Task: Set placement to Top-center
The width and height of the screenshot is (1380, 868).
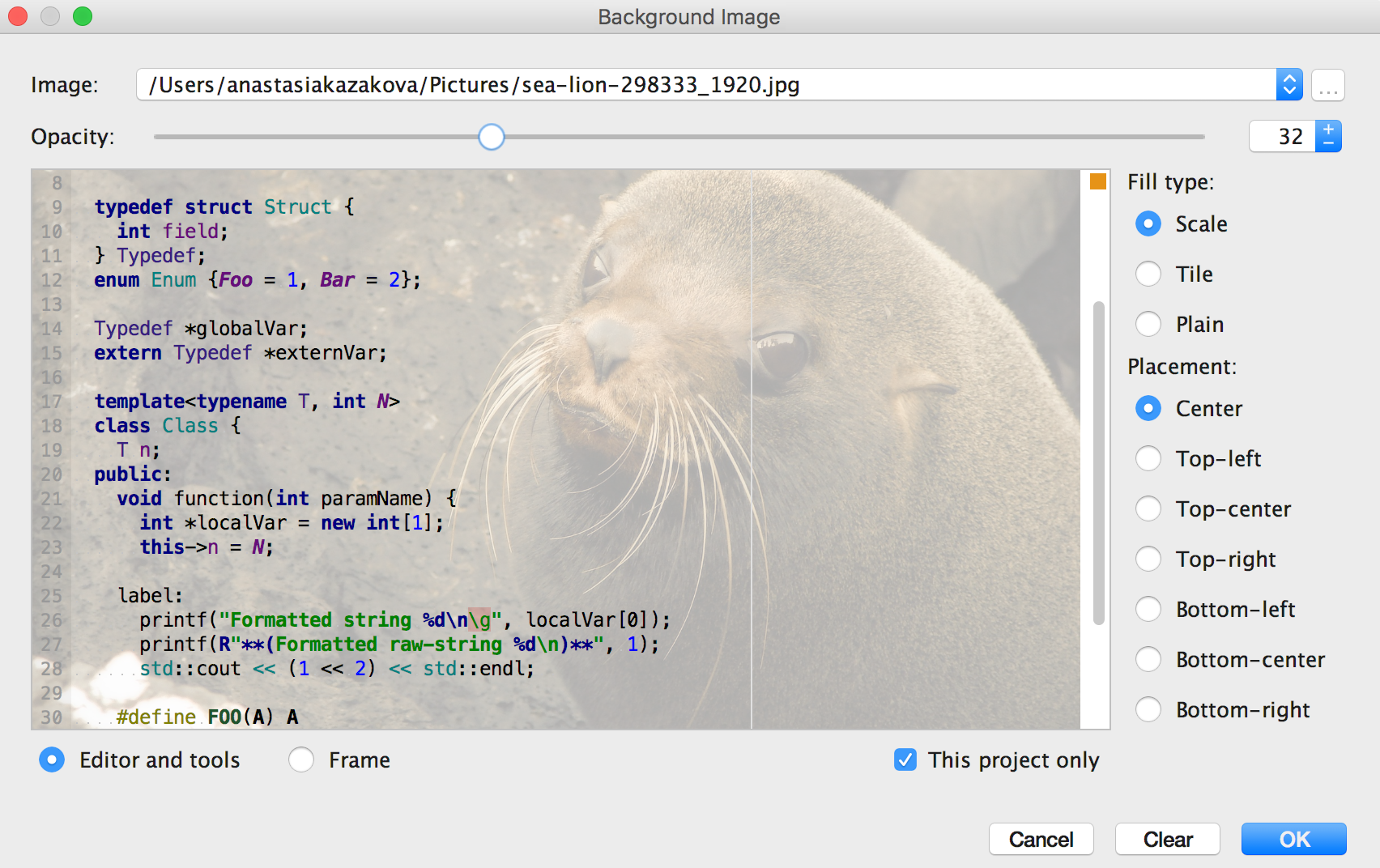Action: (x=1148, y=509)
